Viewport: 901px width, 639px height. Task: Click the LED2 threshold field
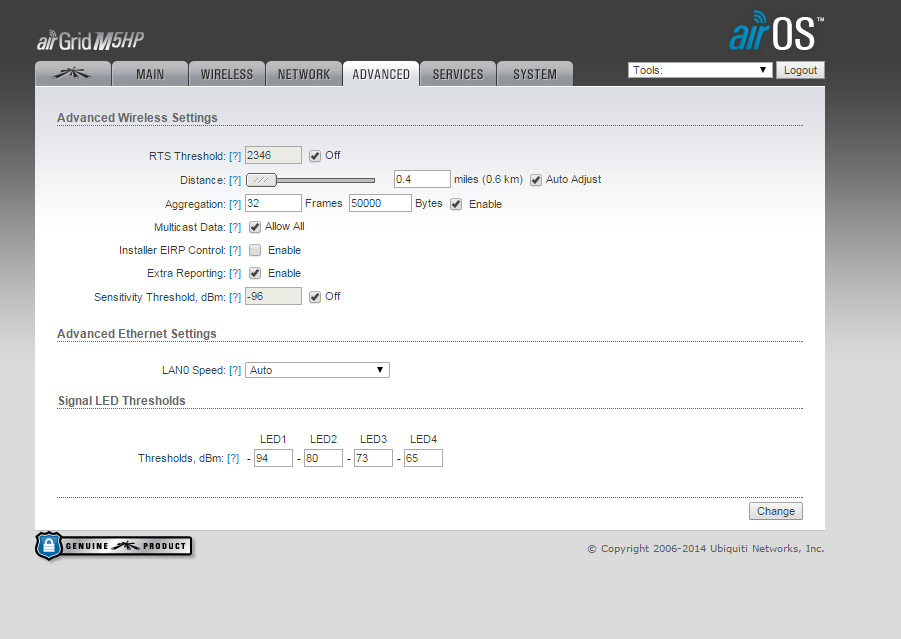click(324, 458)
